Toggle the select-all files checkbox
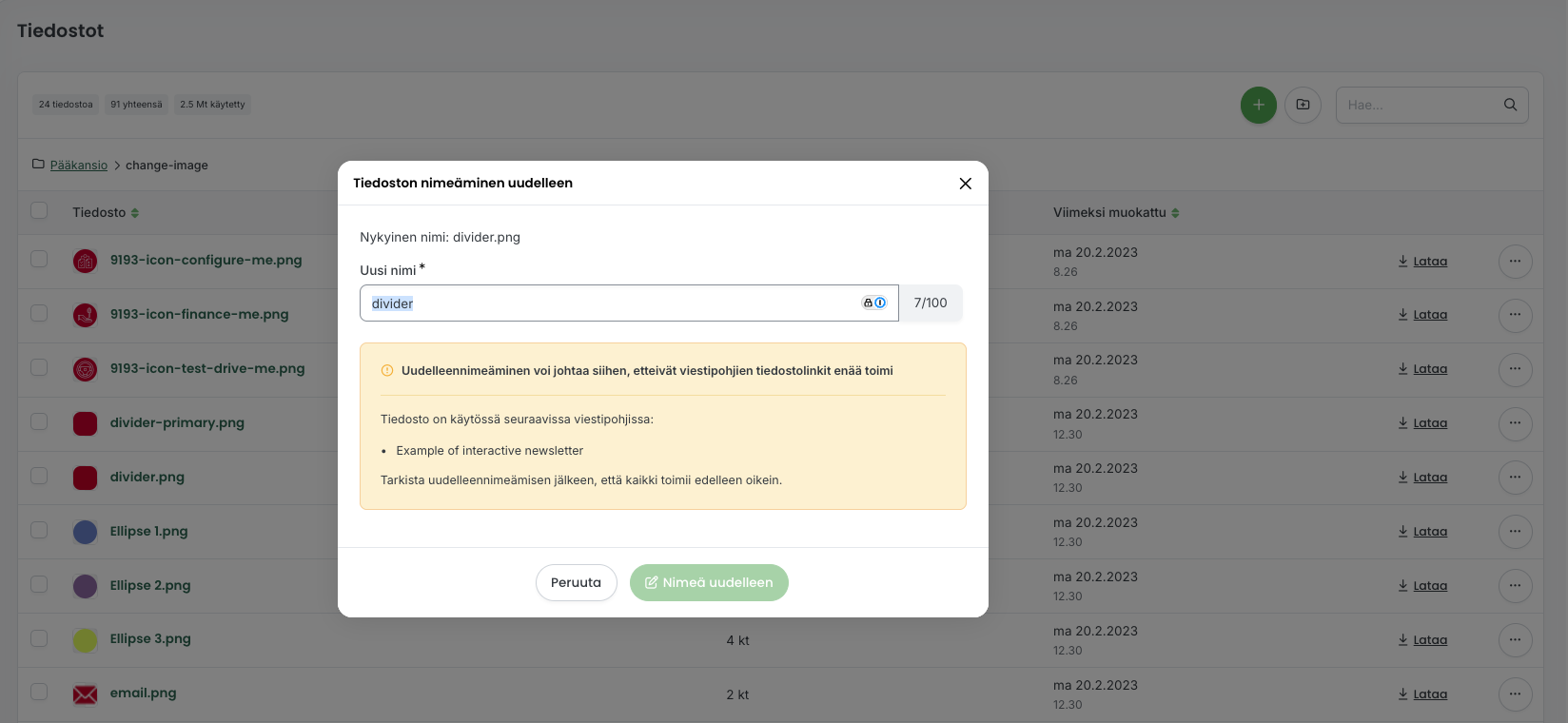1568x723 pixels. coord(39,210)
